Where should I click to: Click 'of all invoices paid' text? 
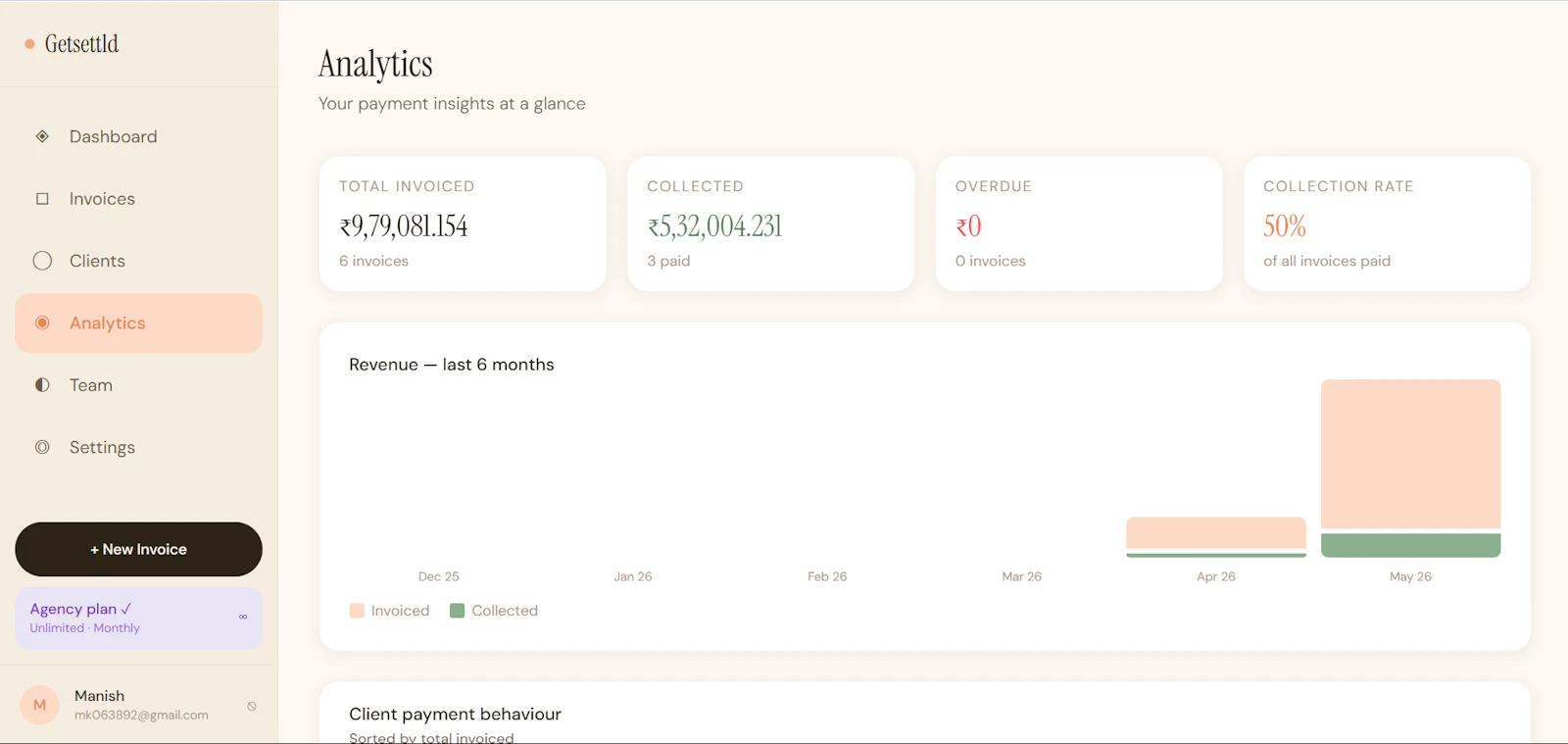1327,261
